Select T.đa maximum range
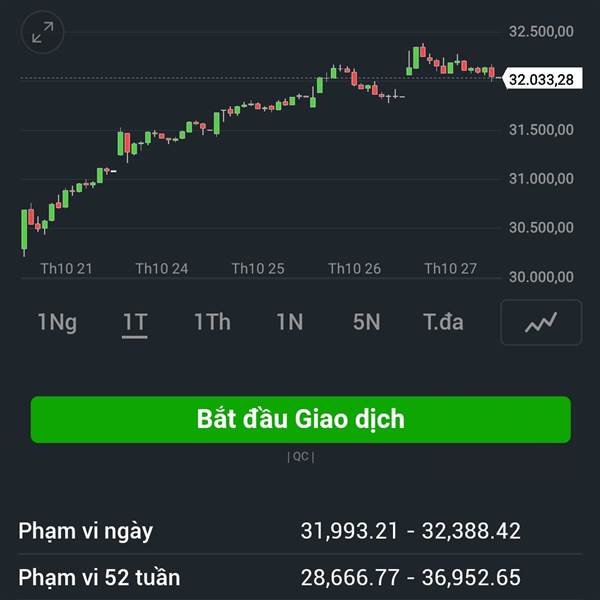 pyautogui.click(x=443, y=322)
